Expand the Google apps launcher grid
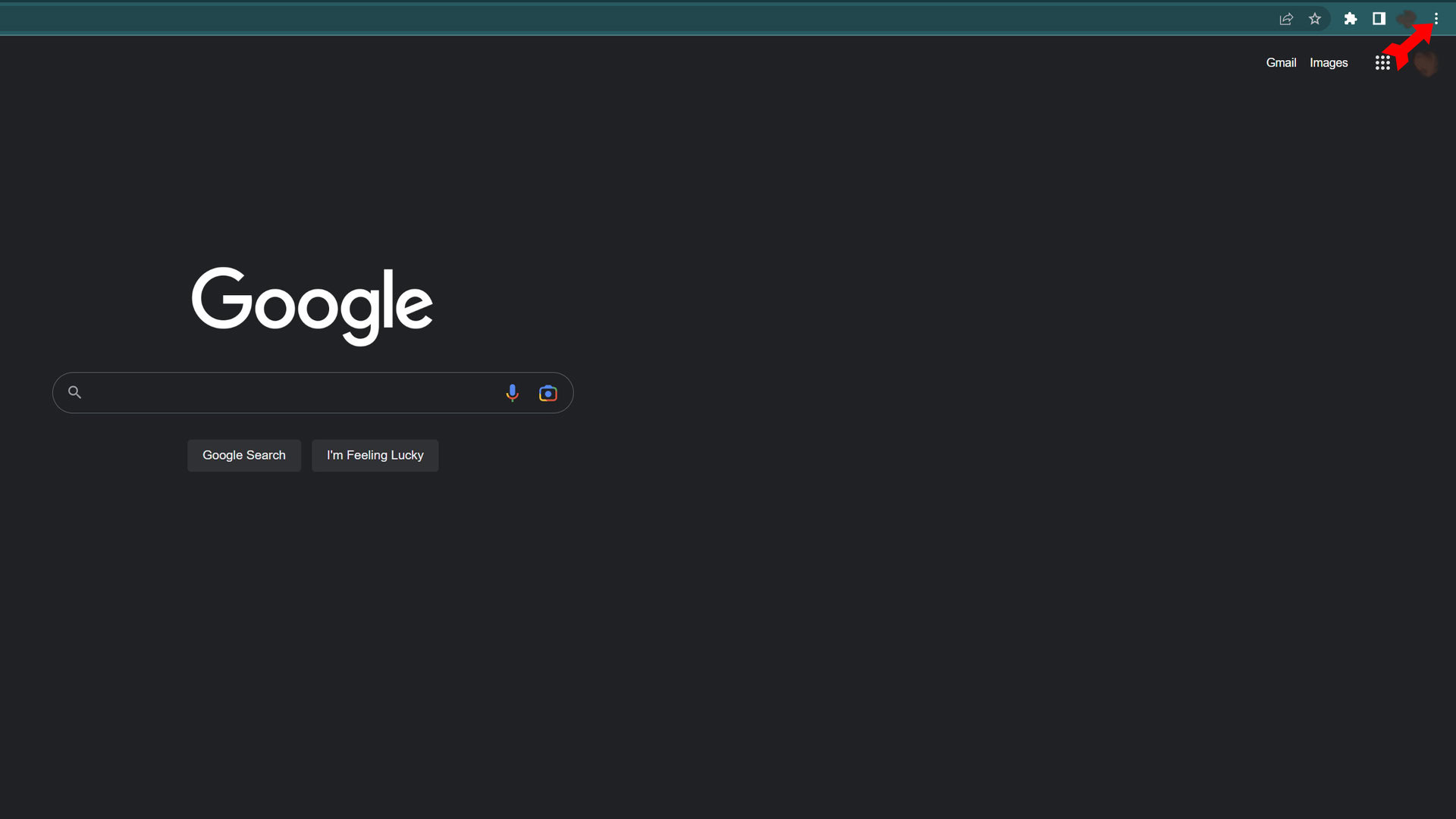This screenshot has height=819, width=1456. pos(1382,62)
